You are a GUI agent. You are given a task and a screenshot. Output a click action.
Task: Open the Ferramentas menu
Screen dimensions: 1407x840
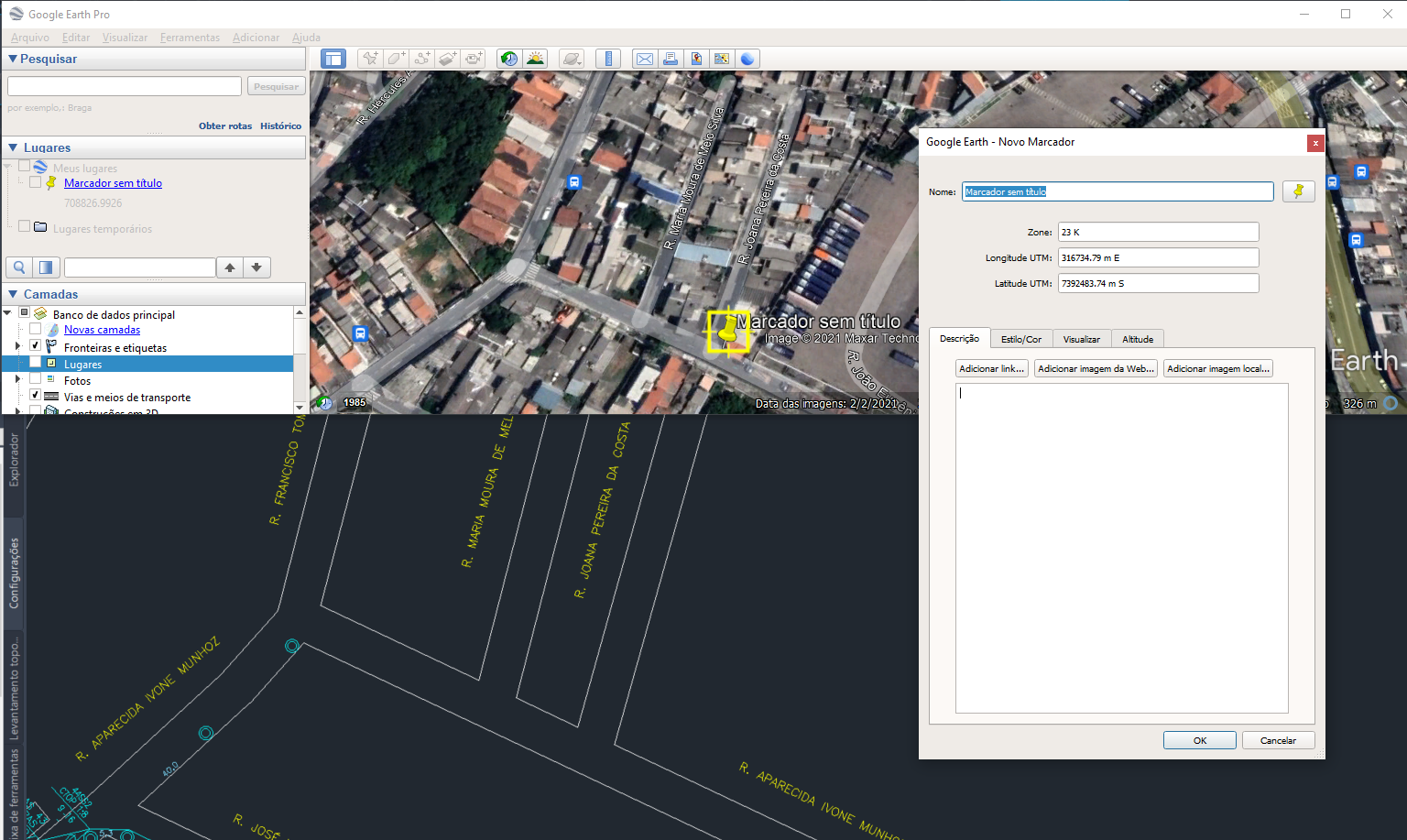click(190, 38)
